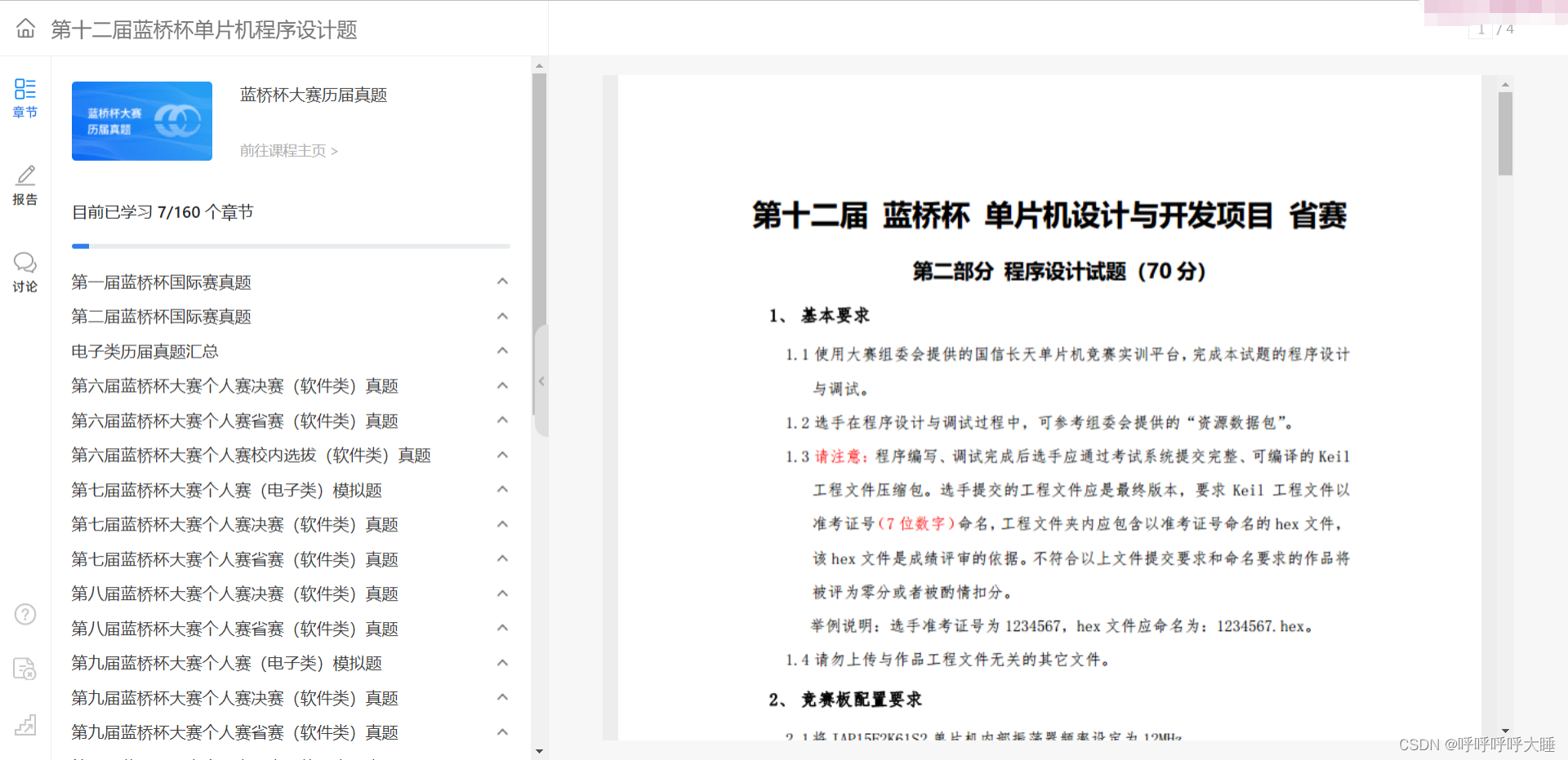The image size is (1568, 760).
Task: Toggle chevron for 第七届蓝桥杯大赛个人赛决赛(软件类)真题
Action: (x=503, y=524)
